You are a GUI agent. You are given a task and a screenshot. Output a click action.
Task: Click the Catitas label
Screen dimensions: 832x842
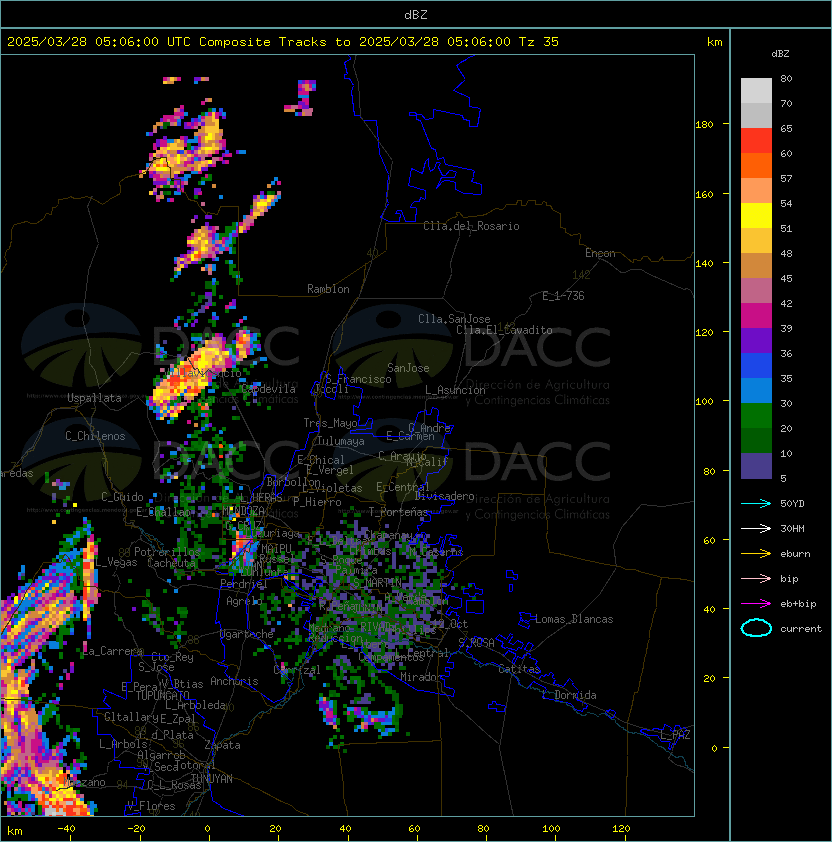click(519, 669)
